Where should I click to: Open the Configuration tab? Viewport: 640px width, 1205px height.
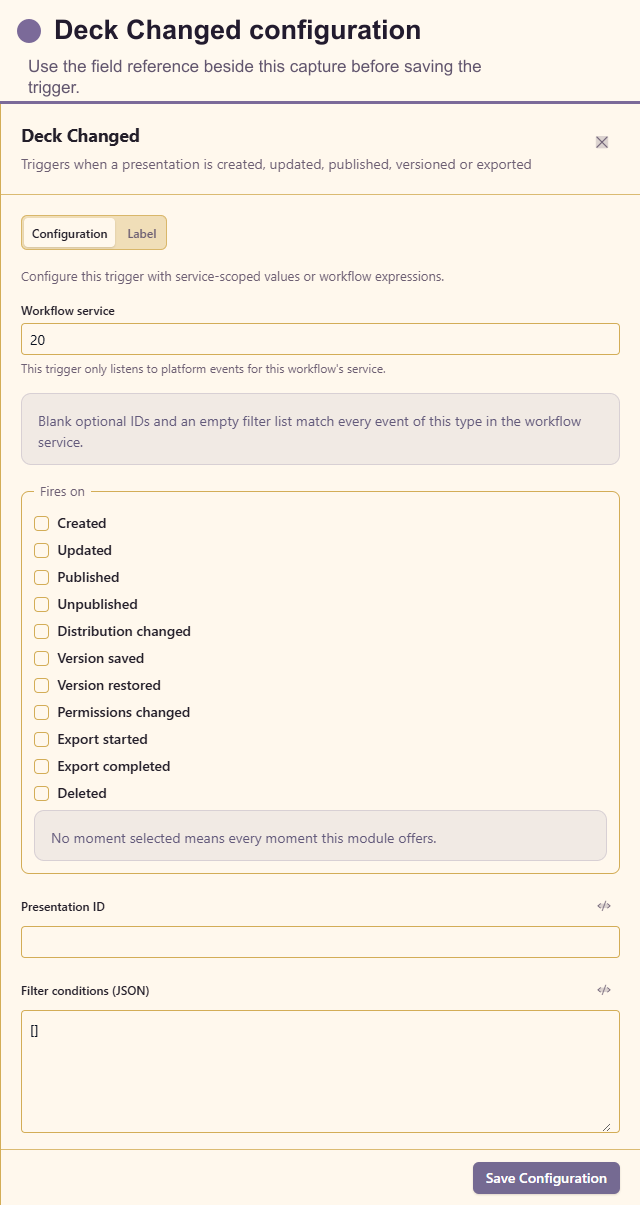pyautogui.click(x=70, y=233)
